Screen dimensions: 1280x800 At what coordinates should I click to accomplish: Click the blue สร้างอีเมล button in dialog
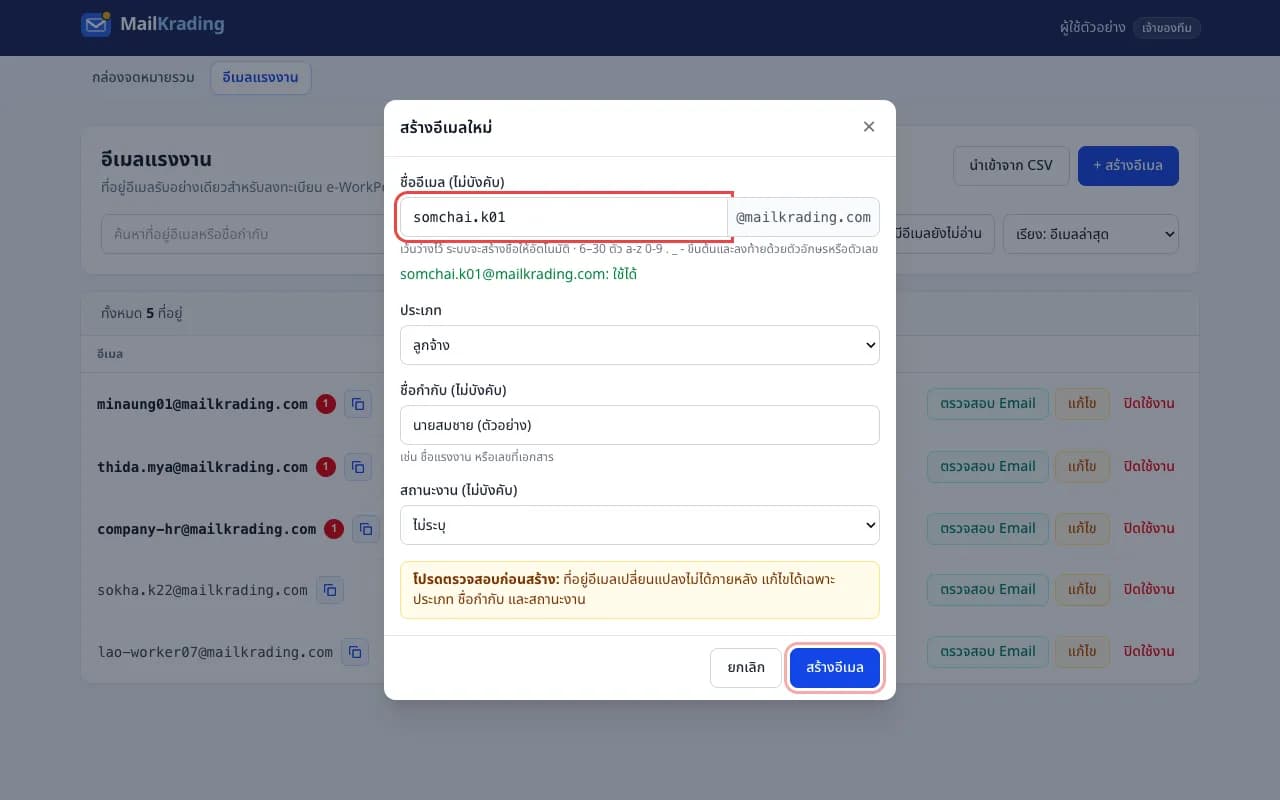point(835,668)
